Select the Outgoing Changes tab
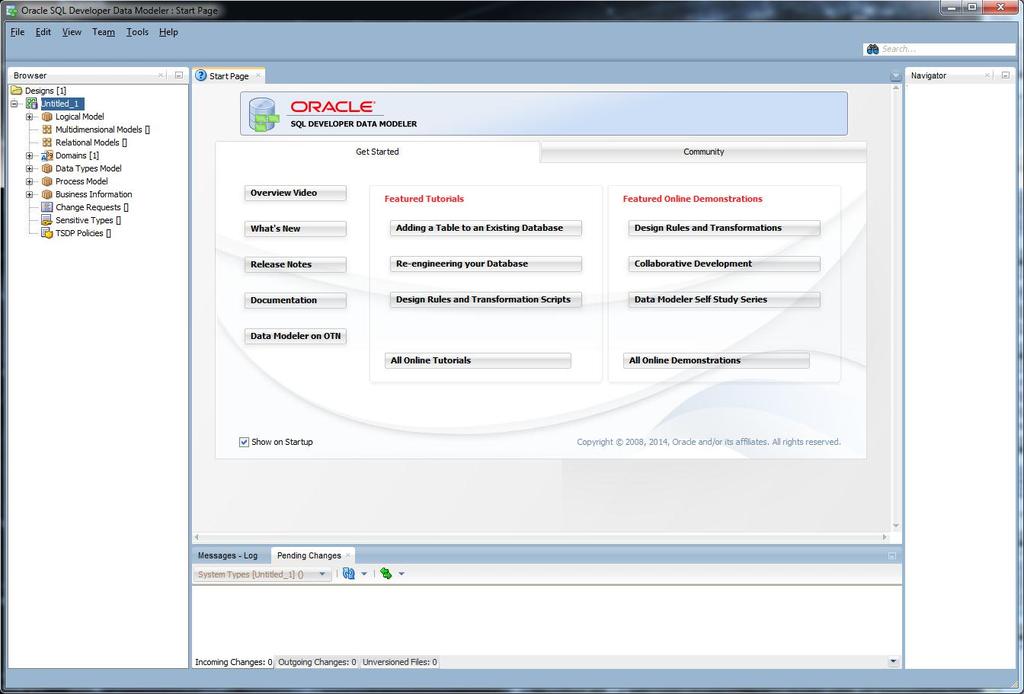Viewport: 1024px width, 694px height. [317, 662]
